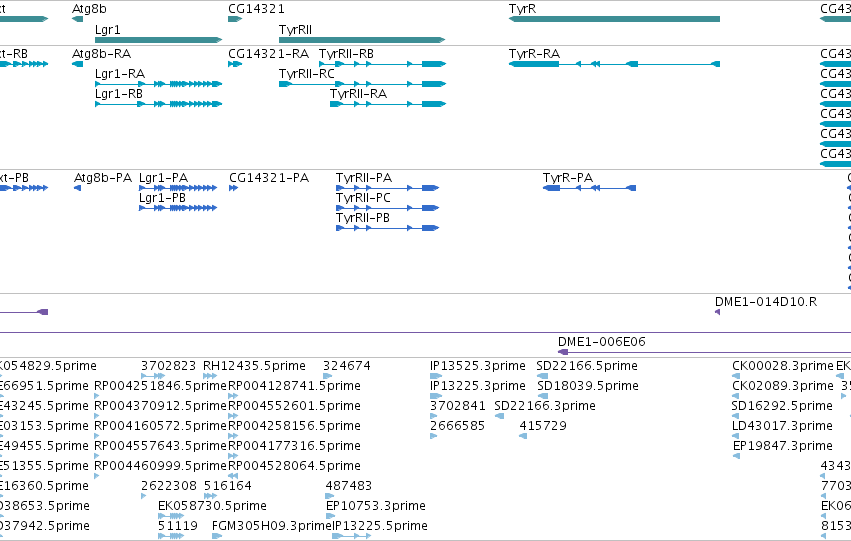Select the LD43017.3prime EST label
Viewport: 851px width, 541px height.
[x=782, y=426]
